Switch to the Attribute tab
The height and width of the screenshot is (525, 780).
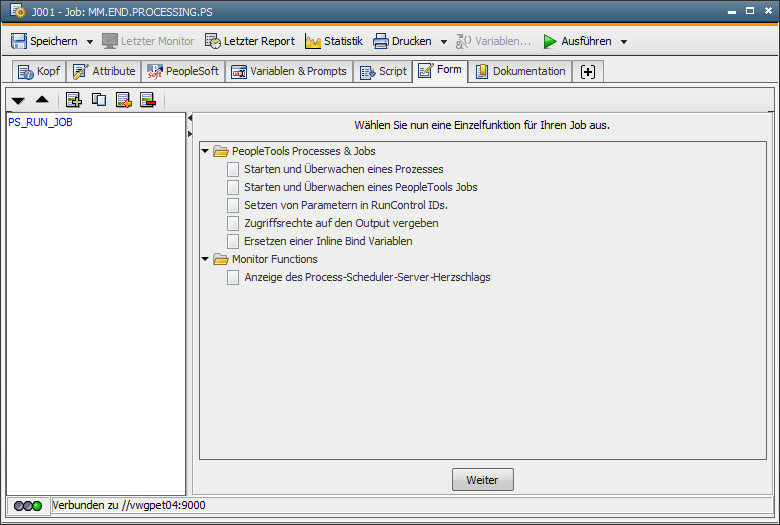click(104, 71)
